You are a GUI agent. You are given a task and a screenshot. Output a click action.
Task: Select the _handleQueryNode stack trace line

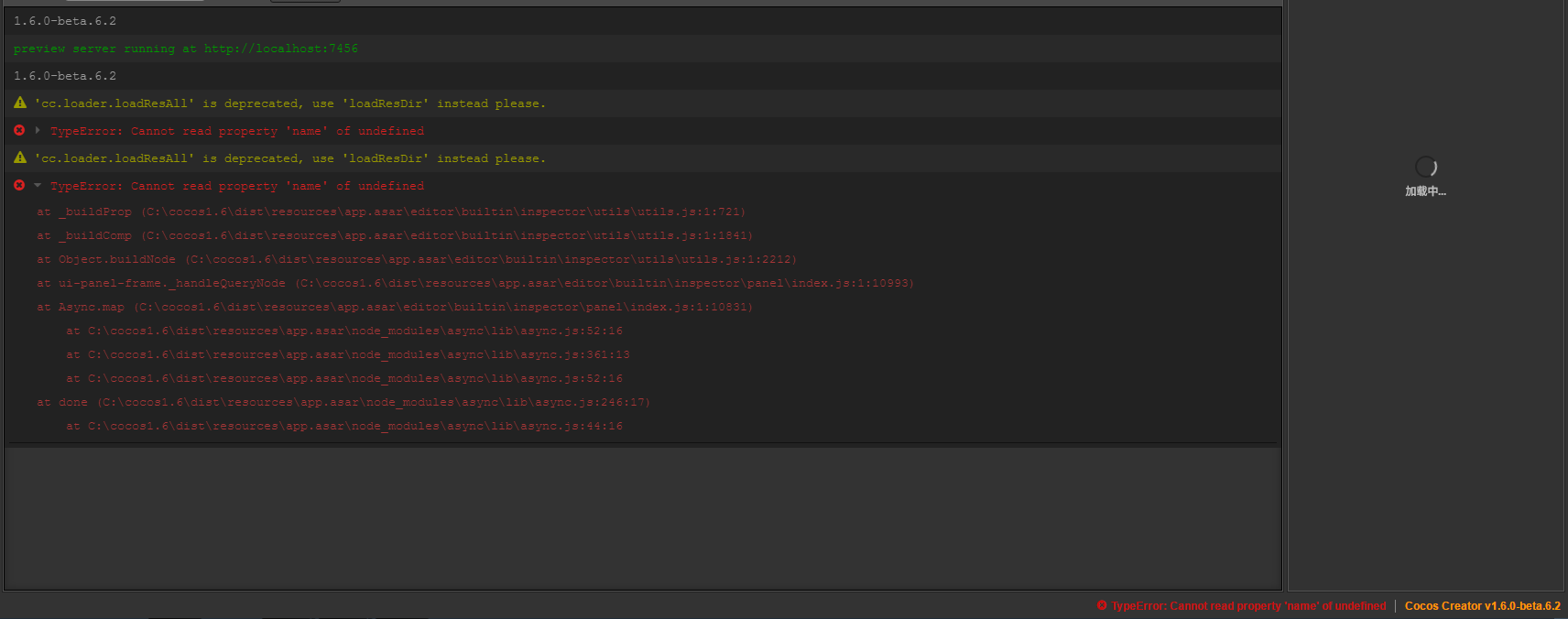pyautogui.click(x=475, y=283)
